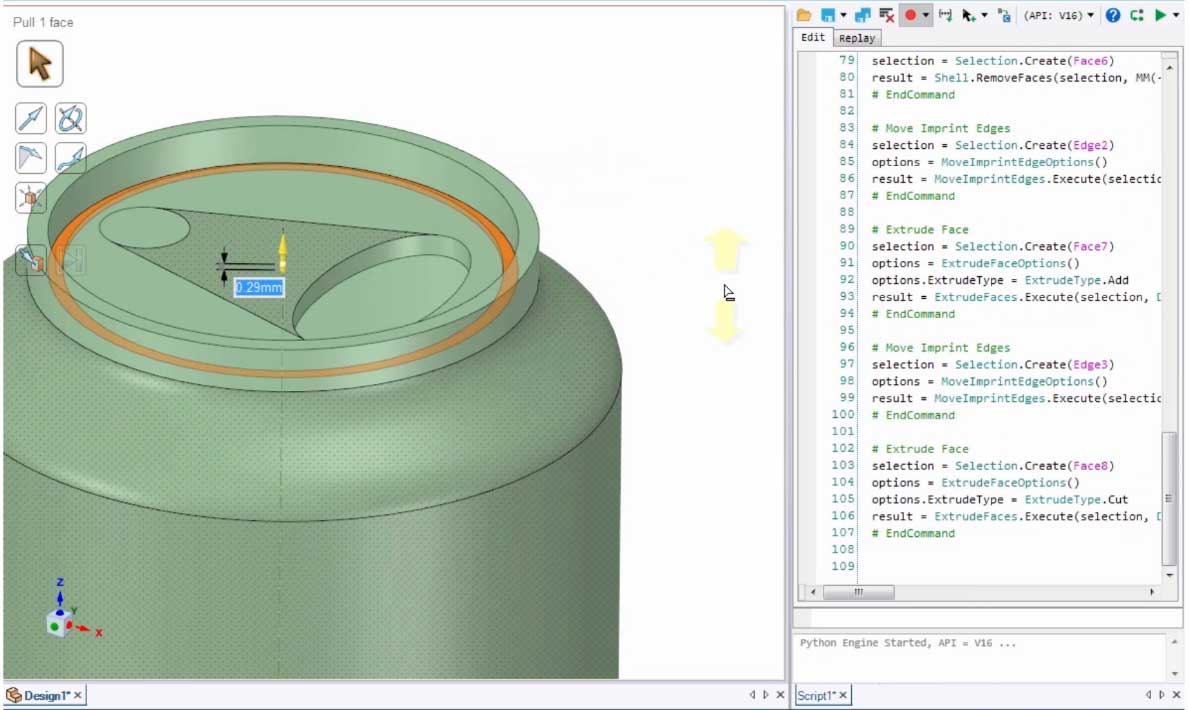This screenshot has width=1189, height=710.
Task: Expand the run options dropdown arrow
Action: pyautogui.click(x=1176, y=15)
